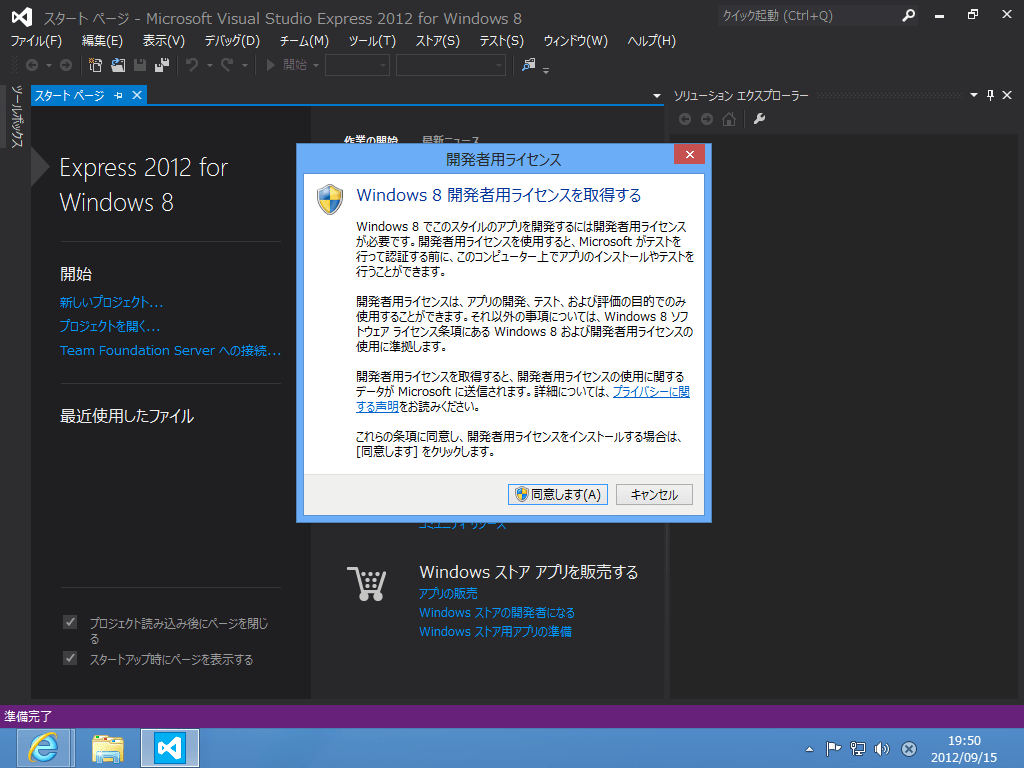
Task: Click Solution Explorer home icon
Action: [x=729, y=119]
